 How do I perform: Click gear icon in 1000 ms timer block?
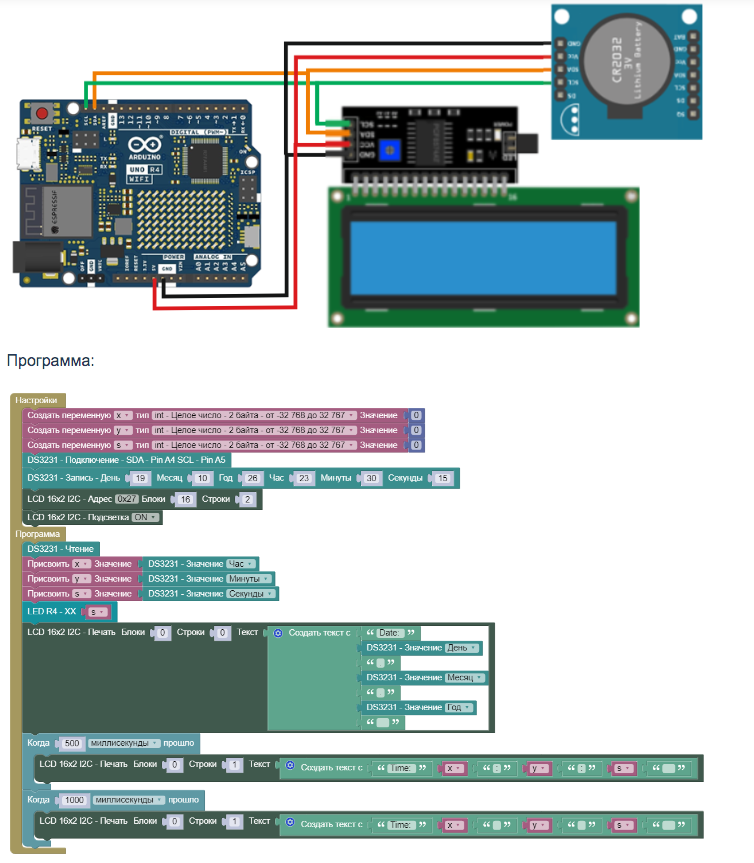coord(290,825)
